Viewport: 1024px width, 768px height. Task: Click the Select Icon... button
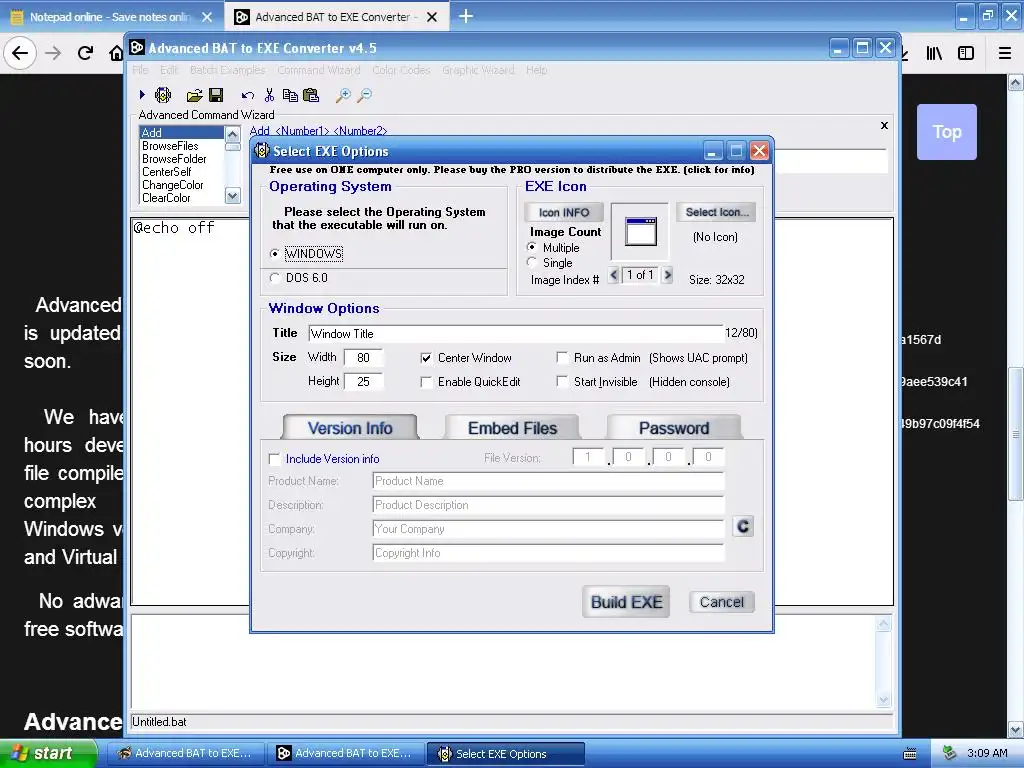tap(716, 212)
